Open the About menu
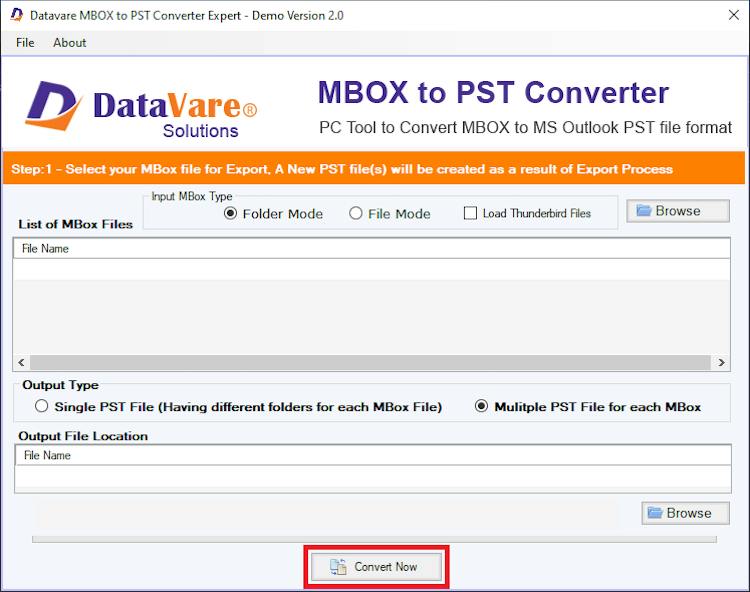This screenshot has width=750, height=592. pyautogui.click(x=69, y=43)
